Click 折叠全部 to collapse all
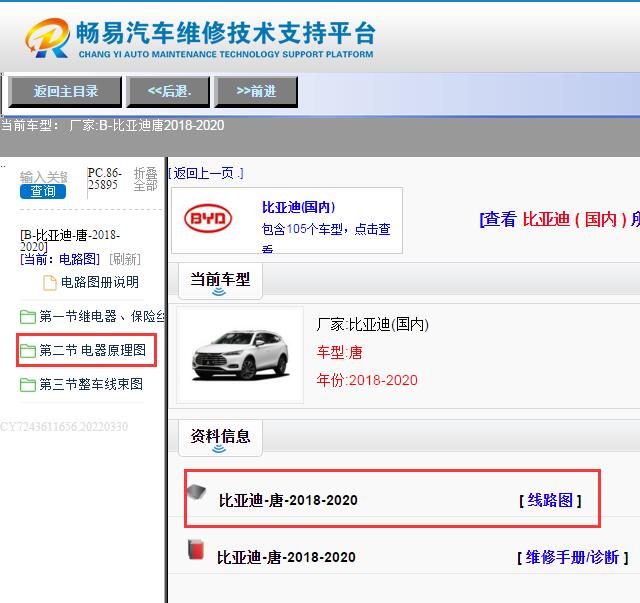 [x=146, y=179]
